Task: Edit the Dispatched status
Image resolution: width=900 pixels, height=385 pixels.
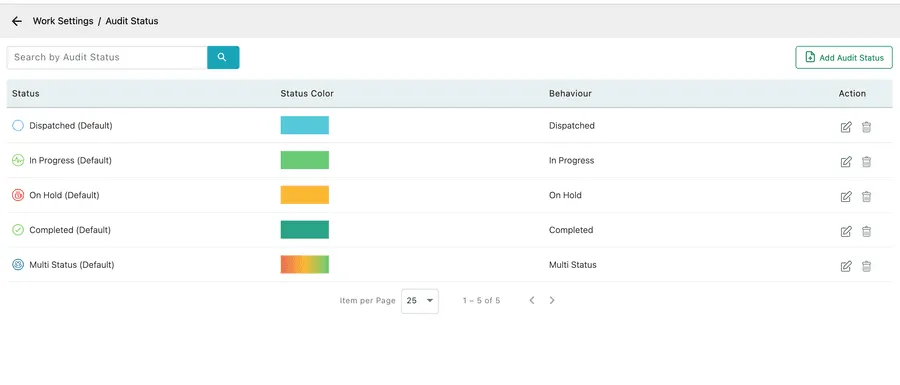Action: pos(845,127)
